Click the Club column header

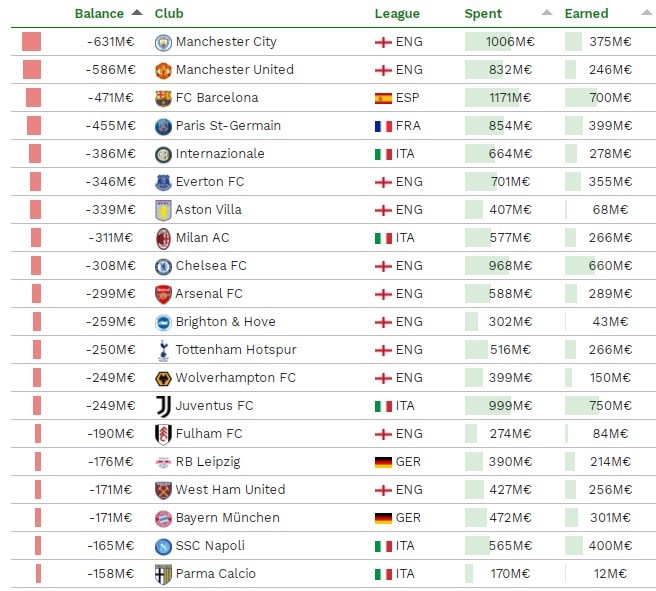[168, 14]
